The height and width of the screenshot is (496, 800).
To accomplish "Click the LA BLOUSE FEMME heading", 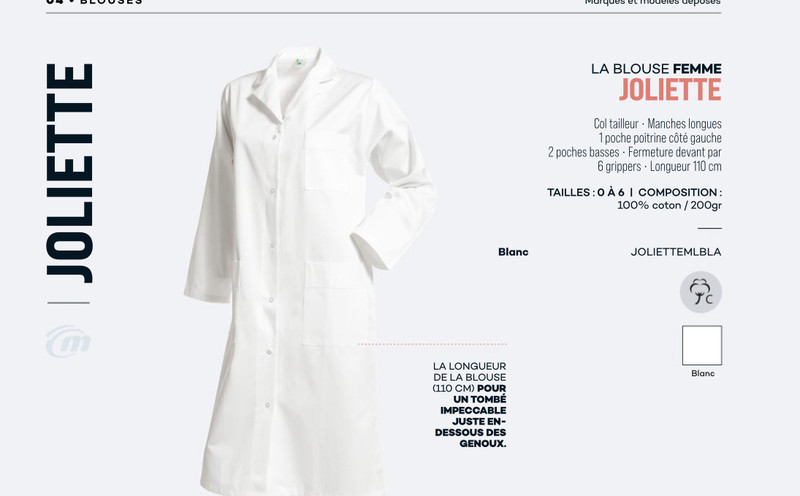I will [x=656, y=68].
